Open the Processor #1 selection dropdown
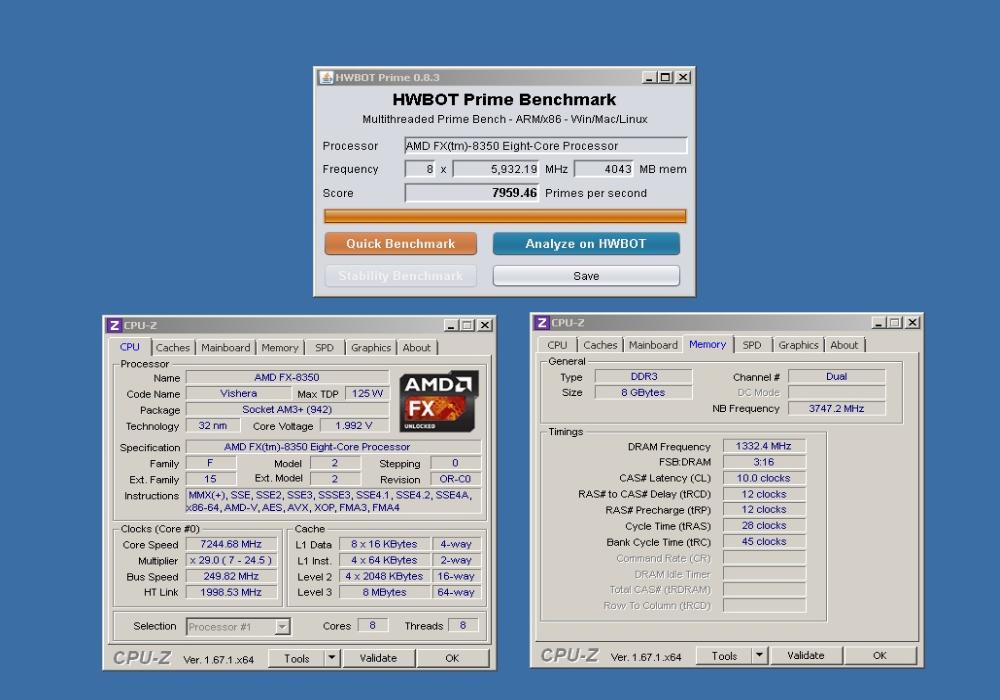 coord(282,627)
